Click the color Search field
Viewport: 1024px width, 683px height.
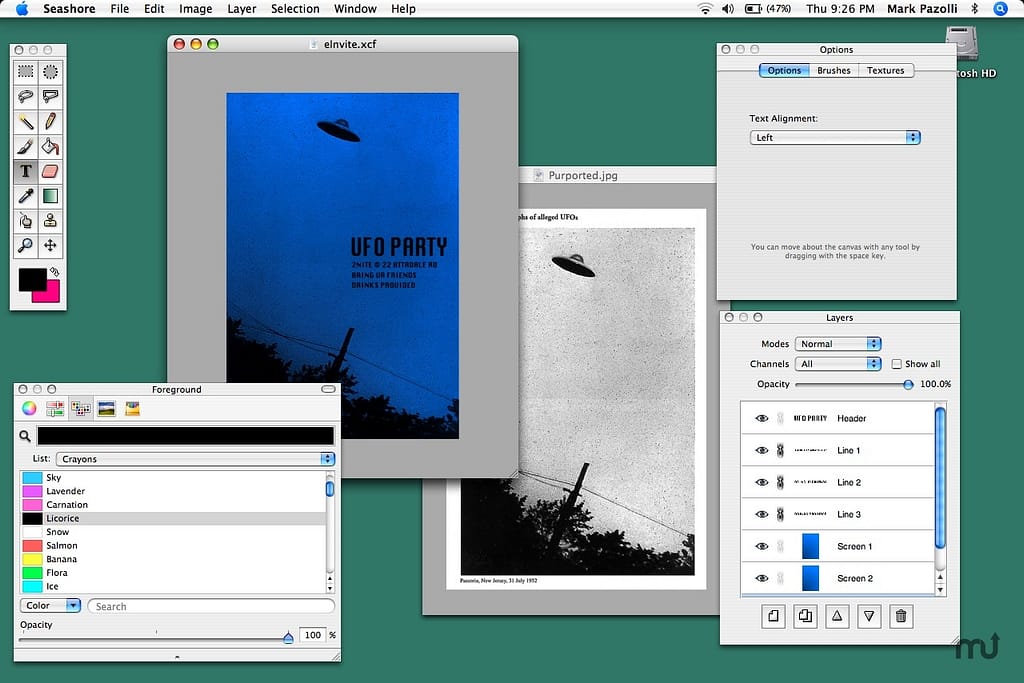(211, 606)
